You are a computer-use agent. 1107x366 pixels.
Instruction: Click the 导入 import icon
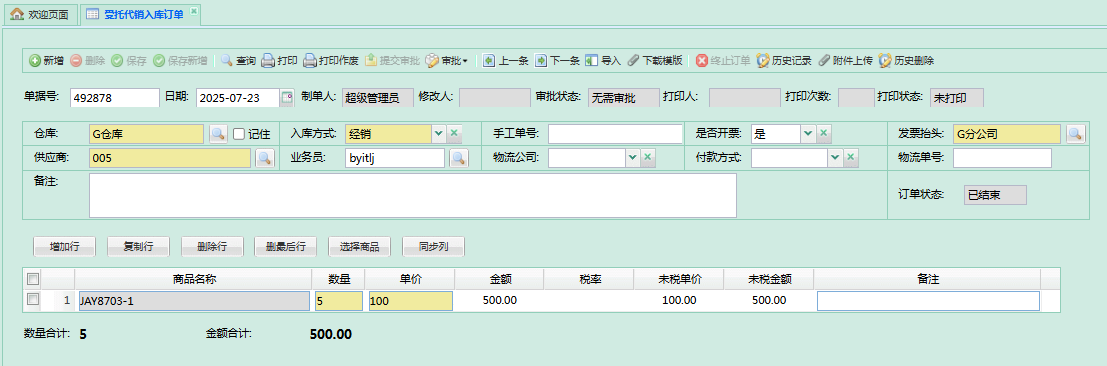coord(592,61)
